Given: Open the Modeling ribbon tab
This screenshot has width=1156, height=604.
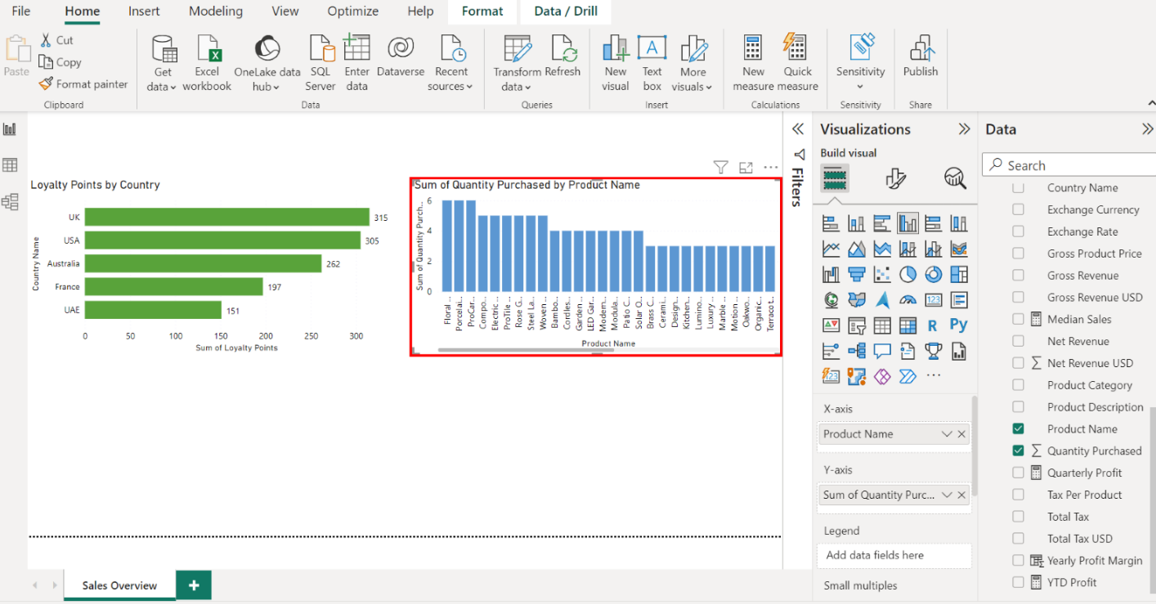Looking at the screenshot, I should coord(215,11).
